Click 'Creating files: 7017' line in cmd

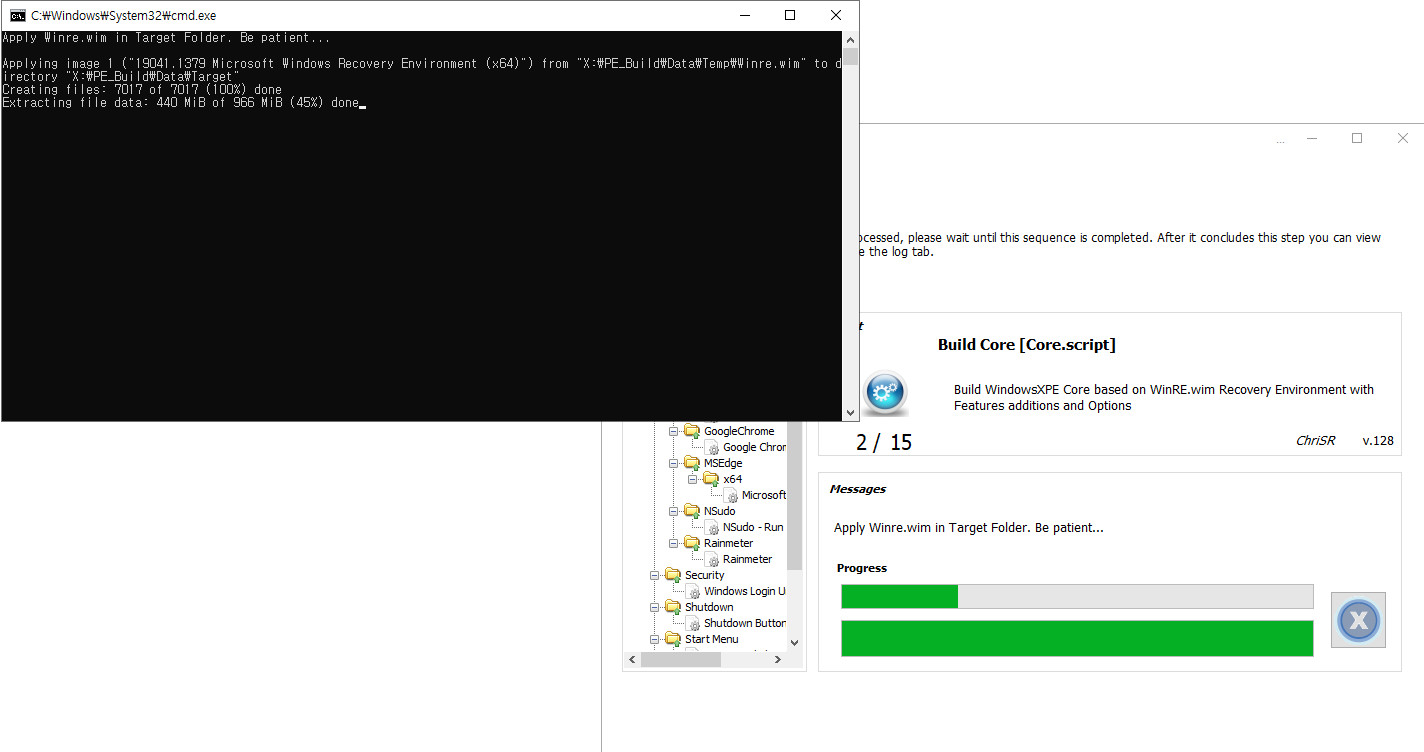click(x=142, y=90)
